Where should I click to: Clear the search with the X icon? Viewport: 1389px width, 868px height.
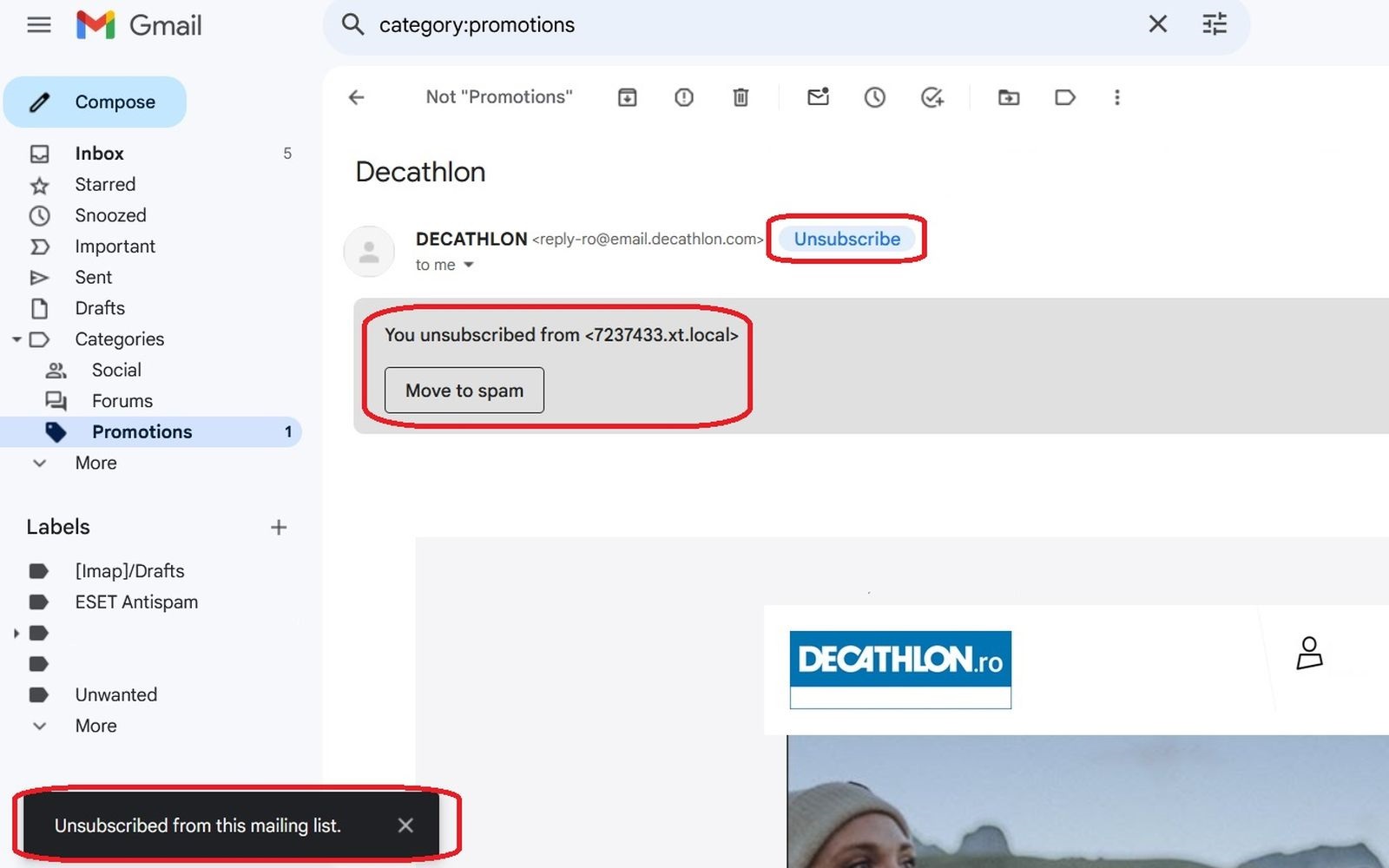1158,24
